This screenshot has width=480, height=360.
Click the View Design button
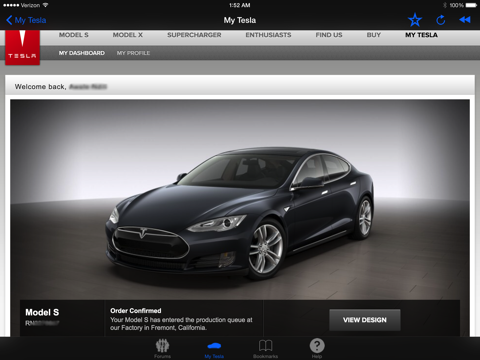click(365, 320)
